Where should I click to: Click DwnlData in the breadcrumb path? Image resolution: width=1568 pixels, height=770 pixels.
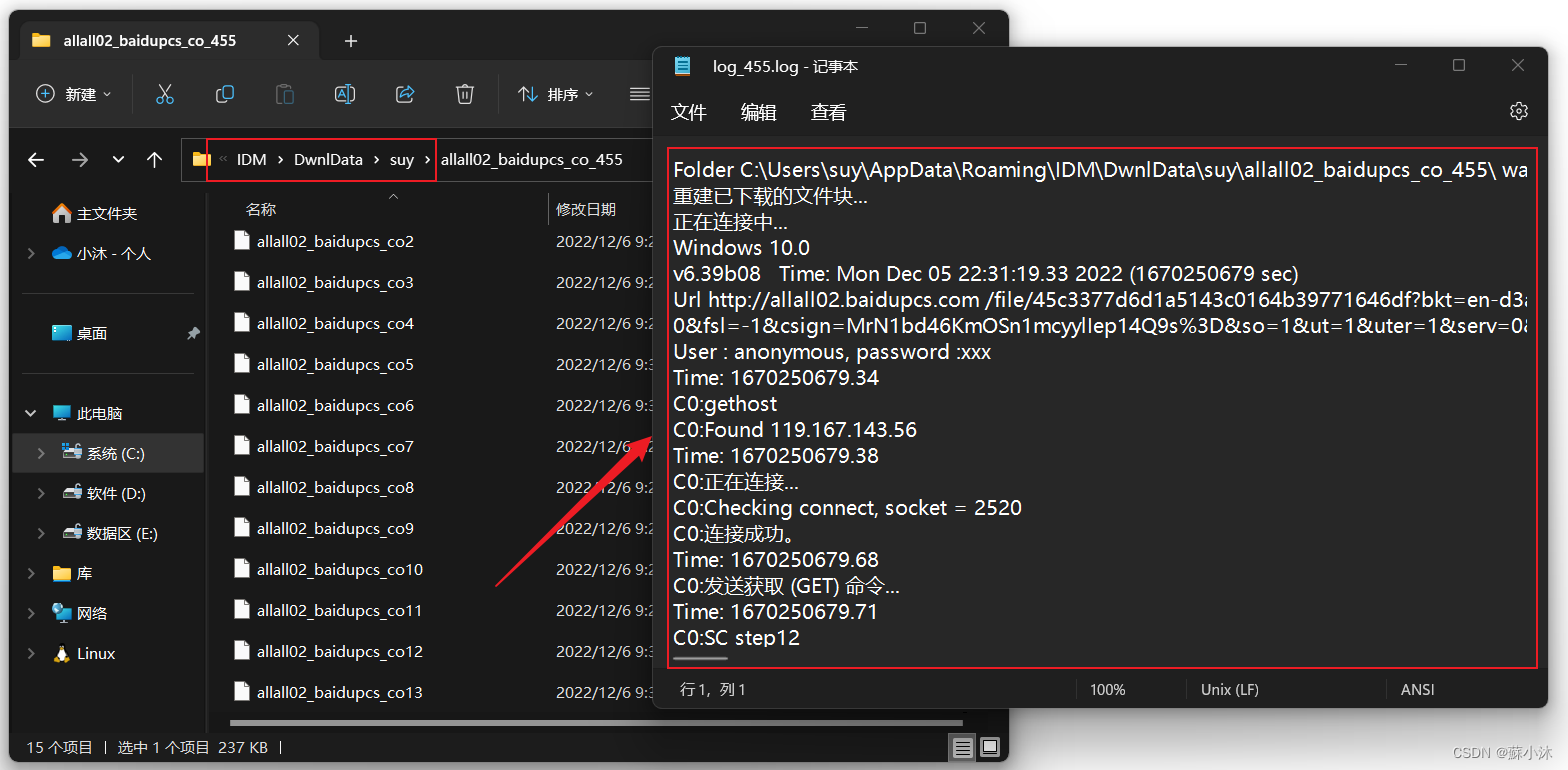(x=328, y=160)
